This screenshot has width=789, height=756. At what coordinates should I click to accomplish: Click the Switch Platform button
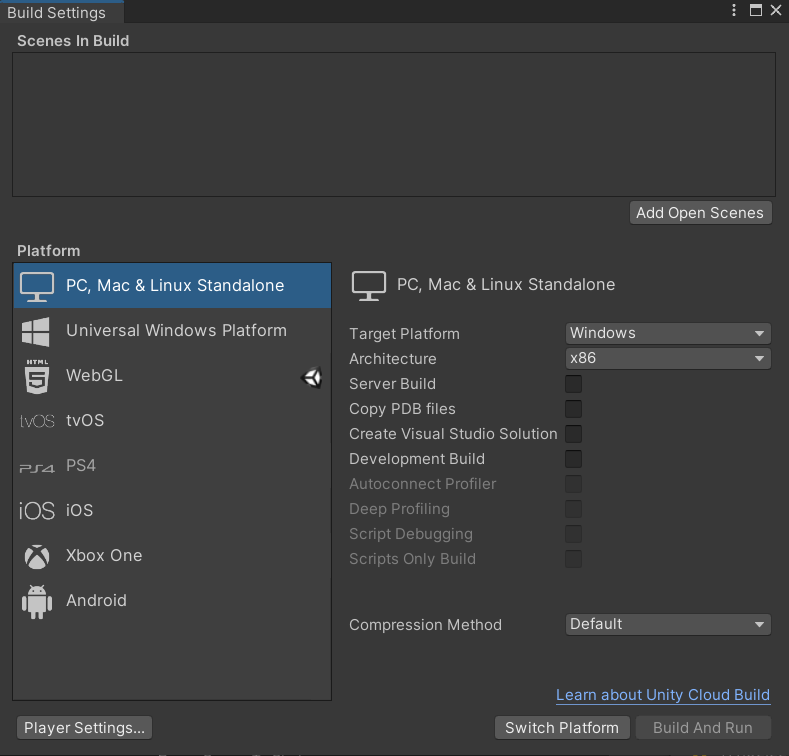click(562, 728)
